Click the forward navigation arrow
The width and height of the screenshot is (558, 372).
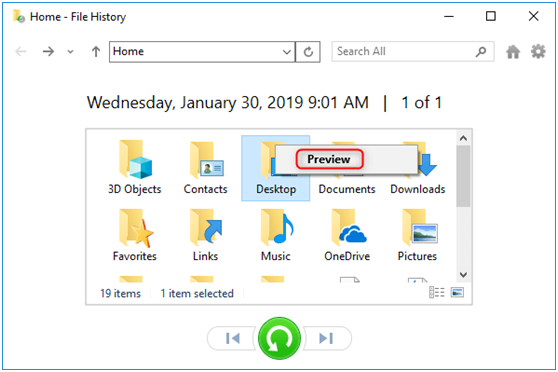click(x=48, y=52)
